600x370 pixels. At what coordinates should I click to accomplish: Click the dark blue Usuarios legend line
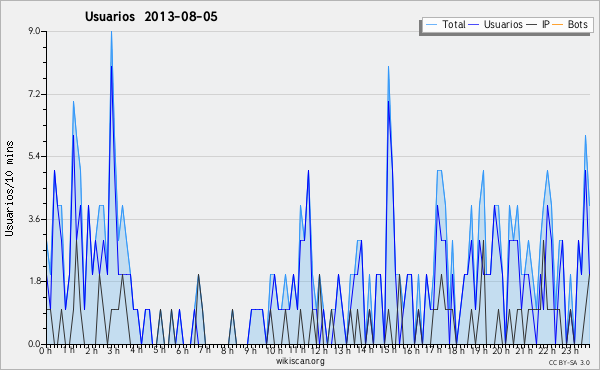[474, 25]
